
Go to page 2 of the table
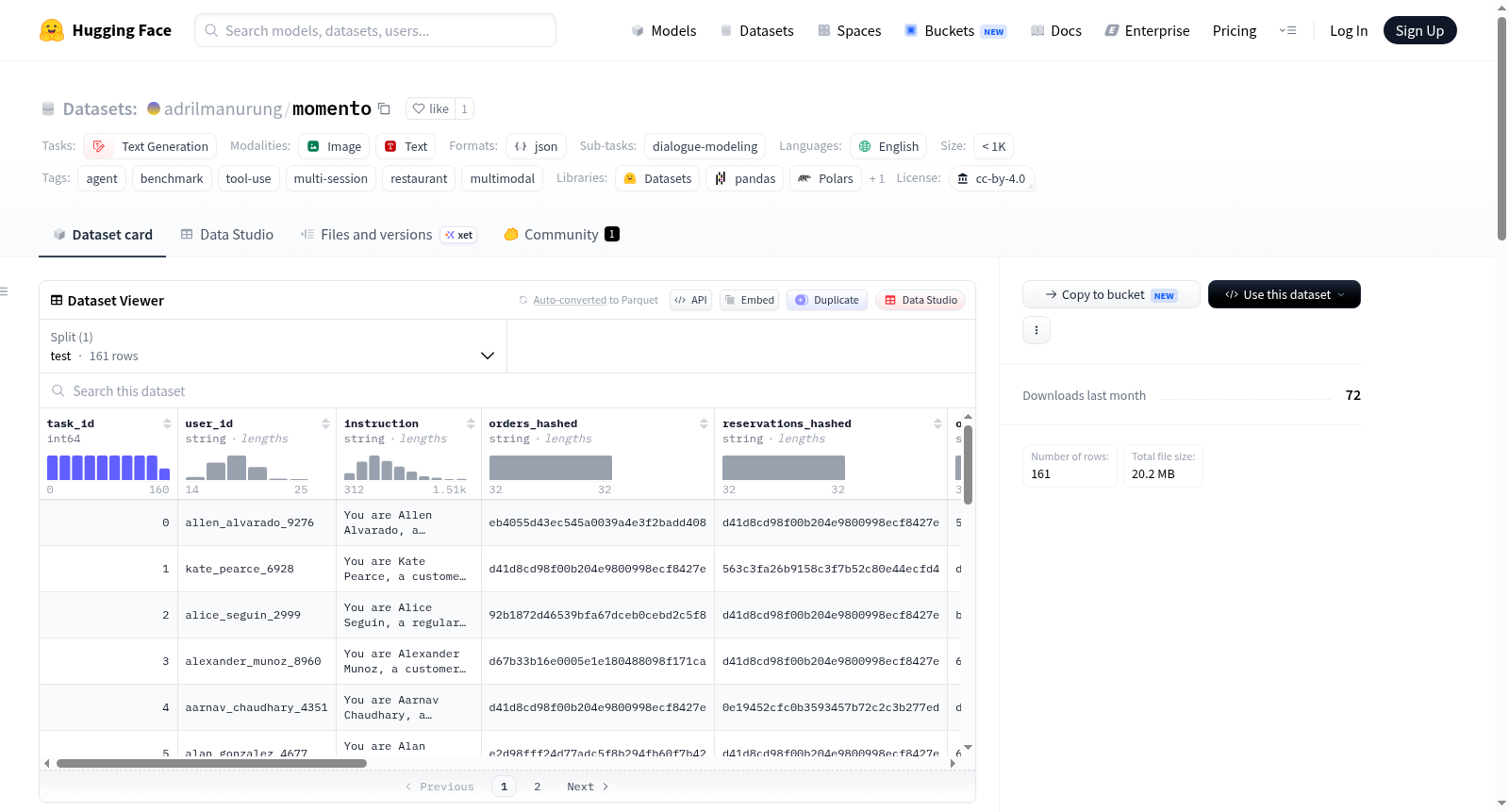click(538, 787)
